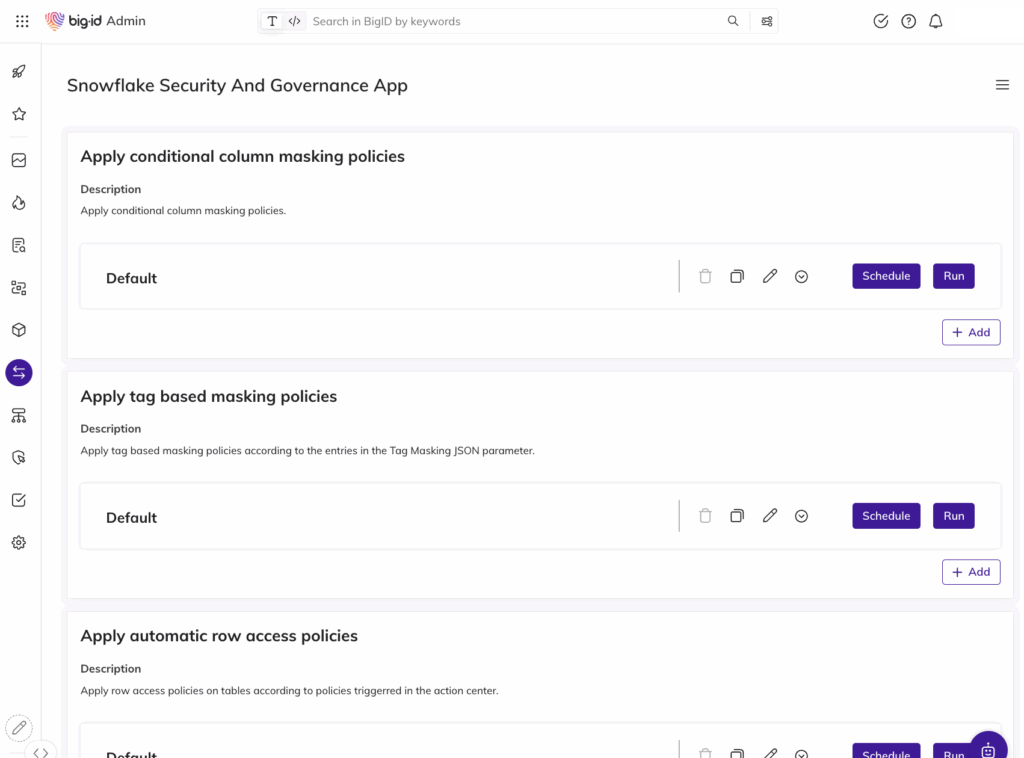1024x758 pixels.
Task: Click the Apply conditional column masking policies heading
Action: tap(242, 157)
